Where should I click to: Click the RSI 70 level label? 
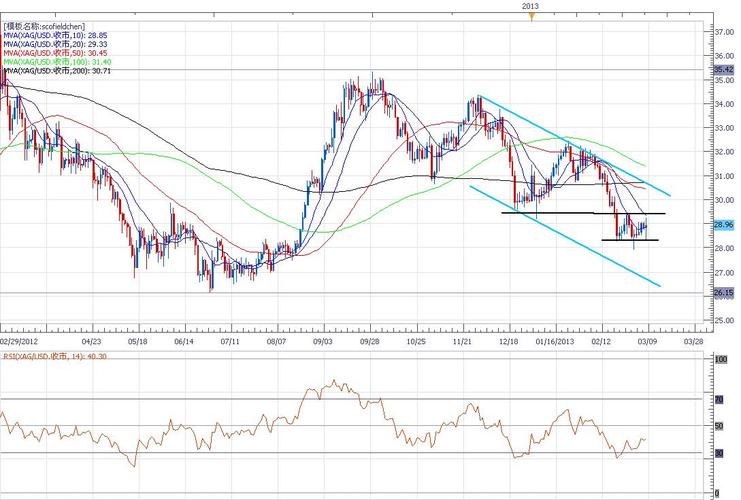click(719, 400)
